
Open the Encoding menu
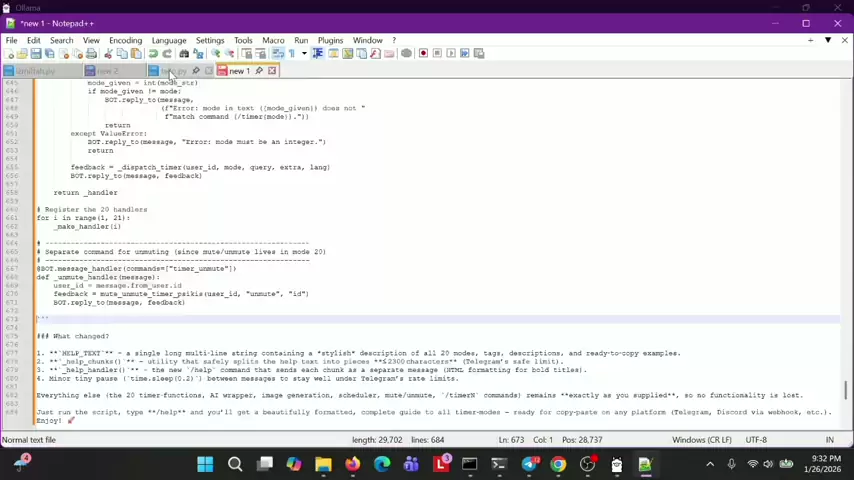125,40
